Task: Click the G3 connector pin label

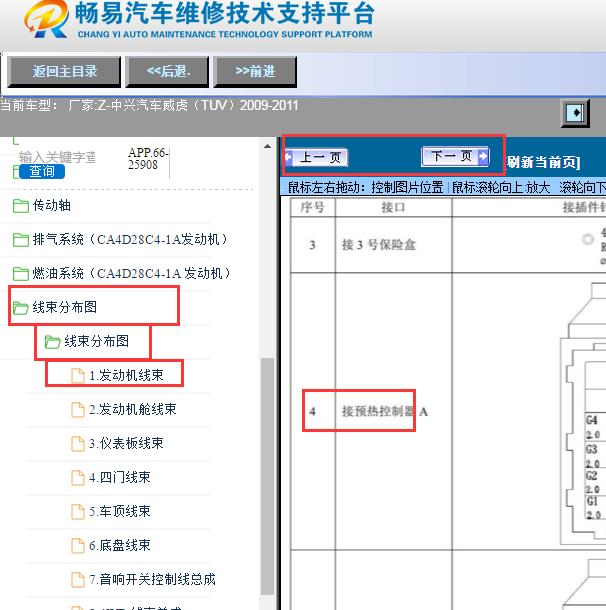Action: point(592,449)
